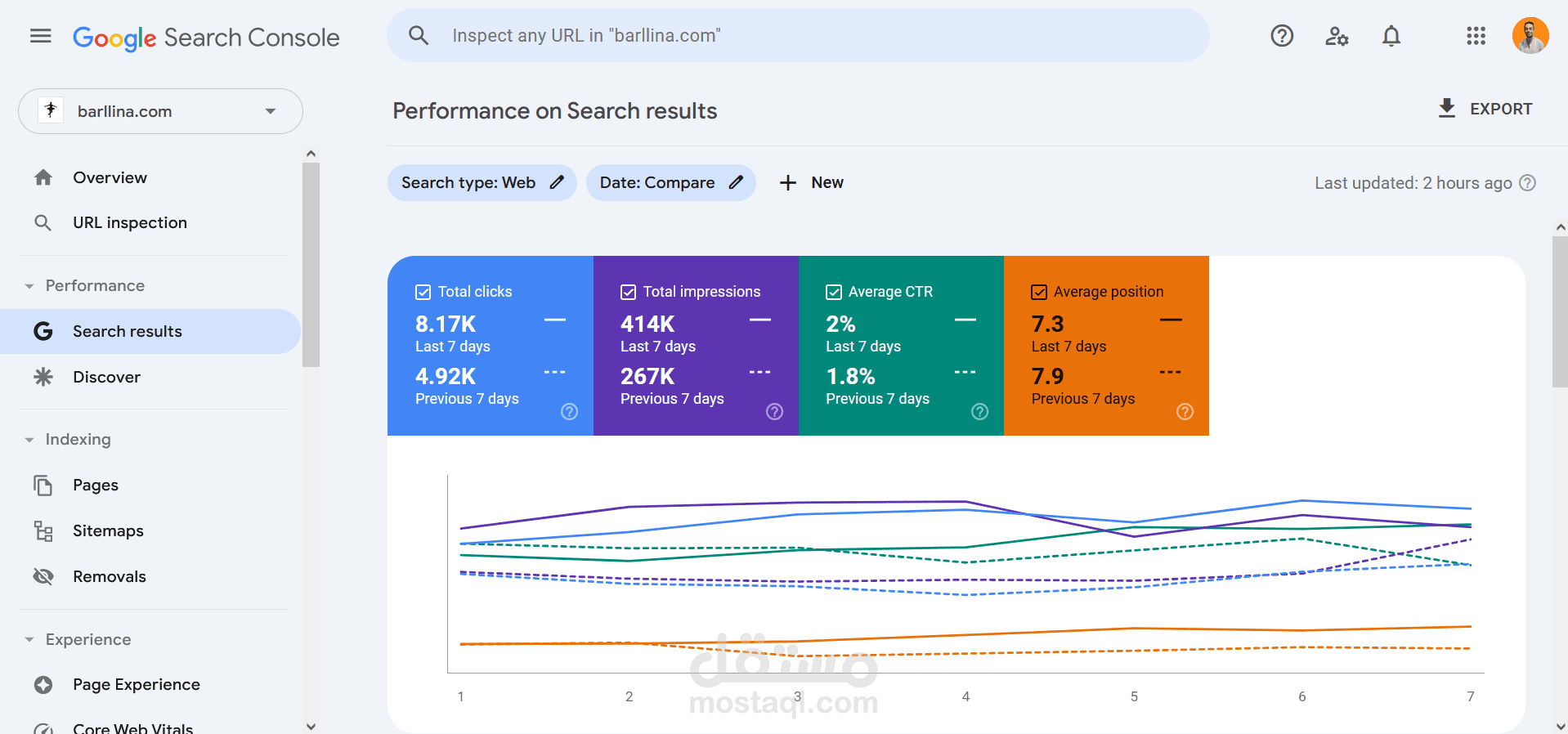Click the Last updated: 2 hours ago text

[x=1413, y=183]
